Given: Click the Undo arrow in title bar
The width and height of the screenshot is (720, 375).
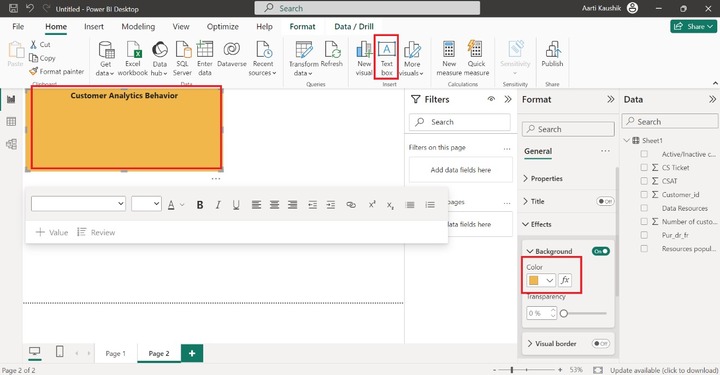Looking at the screenshot, I should pyautogui.click(x=30, y=8).
